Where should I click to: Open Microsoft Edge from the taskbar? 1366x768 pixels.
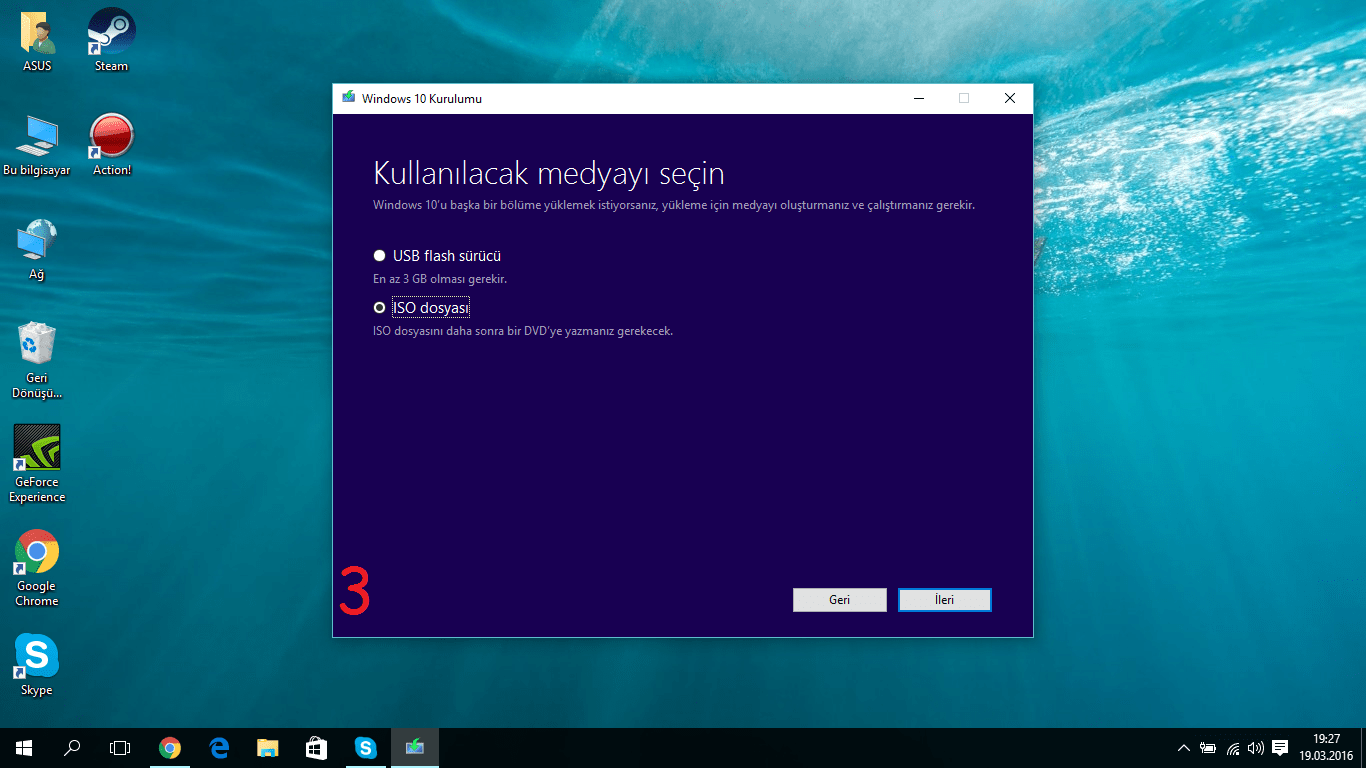click(x=219, y=748)
